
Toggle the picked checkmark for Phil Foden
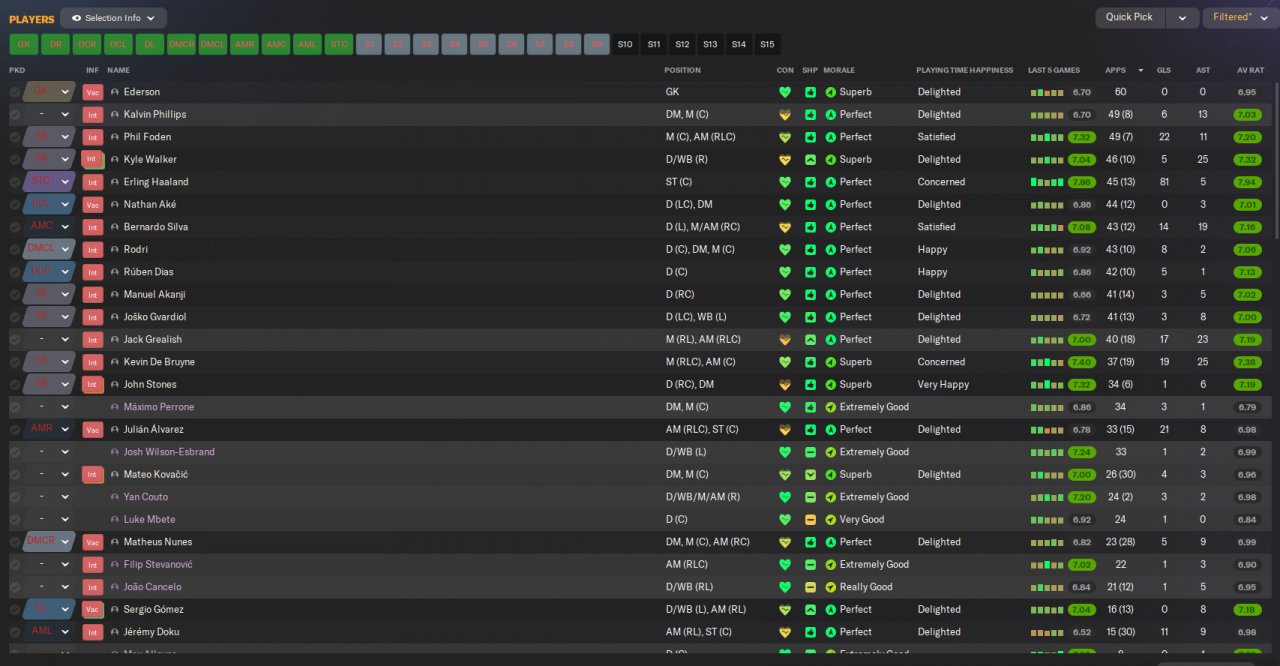pyautogui.click(x=14, y=137)
